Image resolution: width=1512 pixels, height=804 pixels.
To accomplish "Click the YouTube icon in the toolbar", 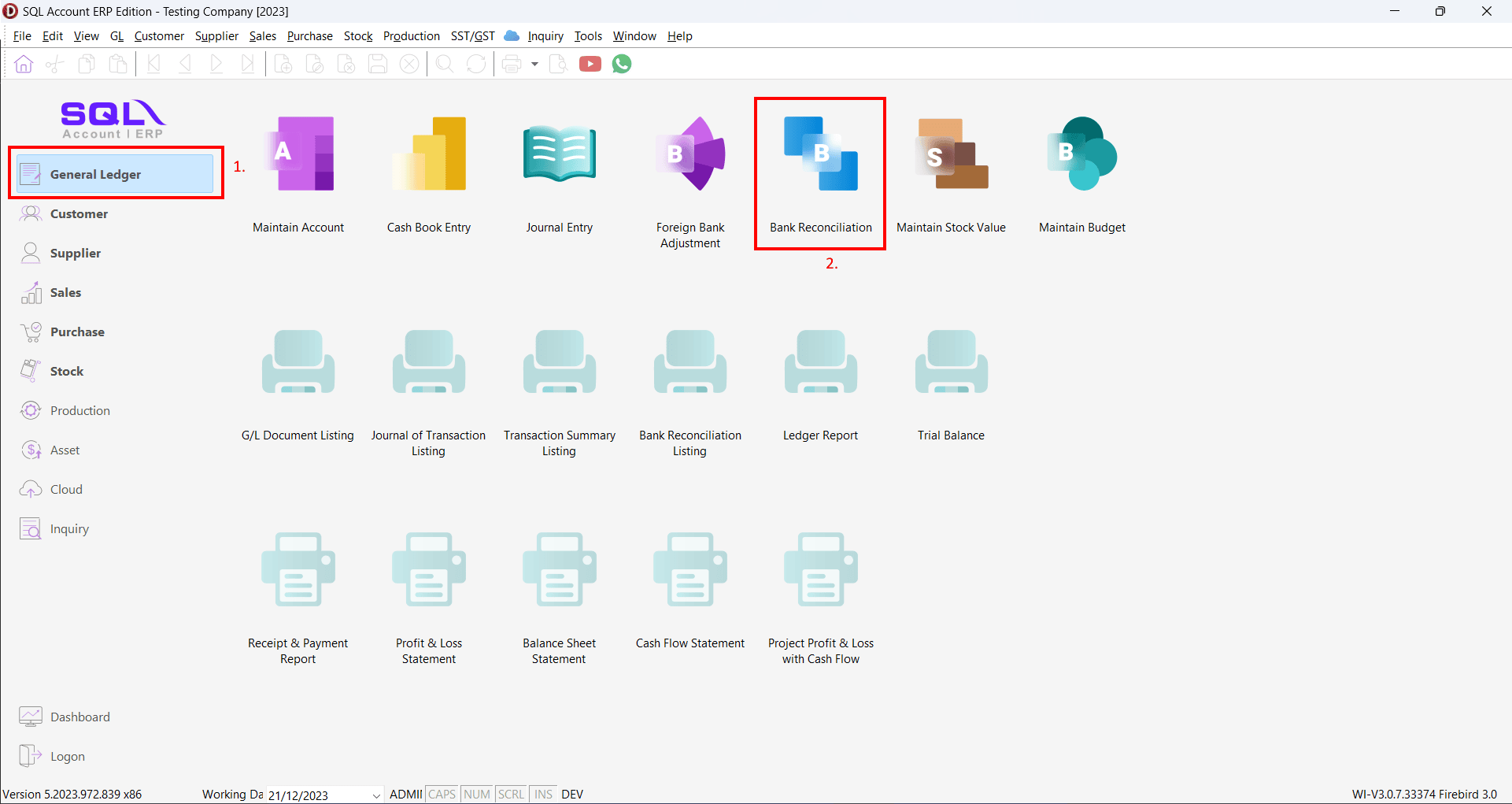I will [590, 64].
